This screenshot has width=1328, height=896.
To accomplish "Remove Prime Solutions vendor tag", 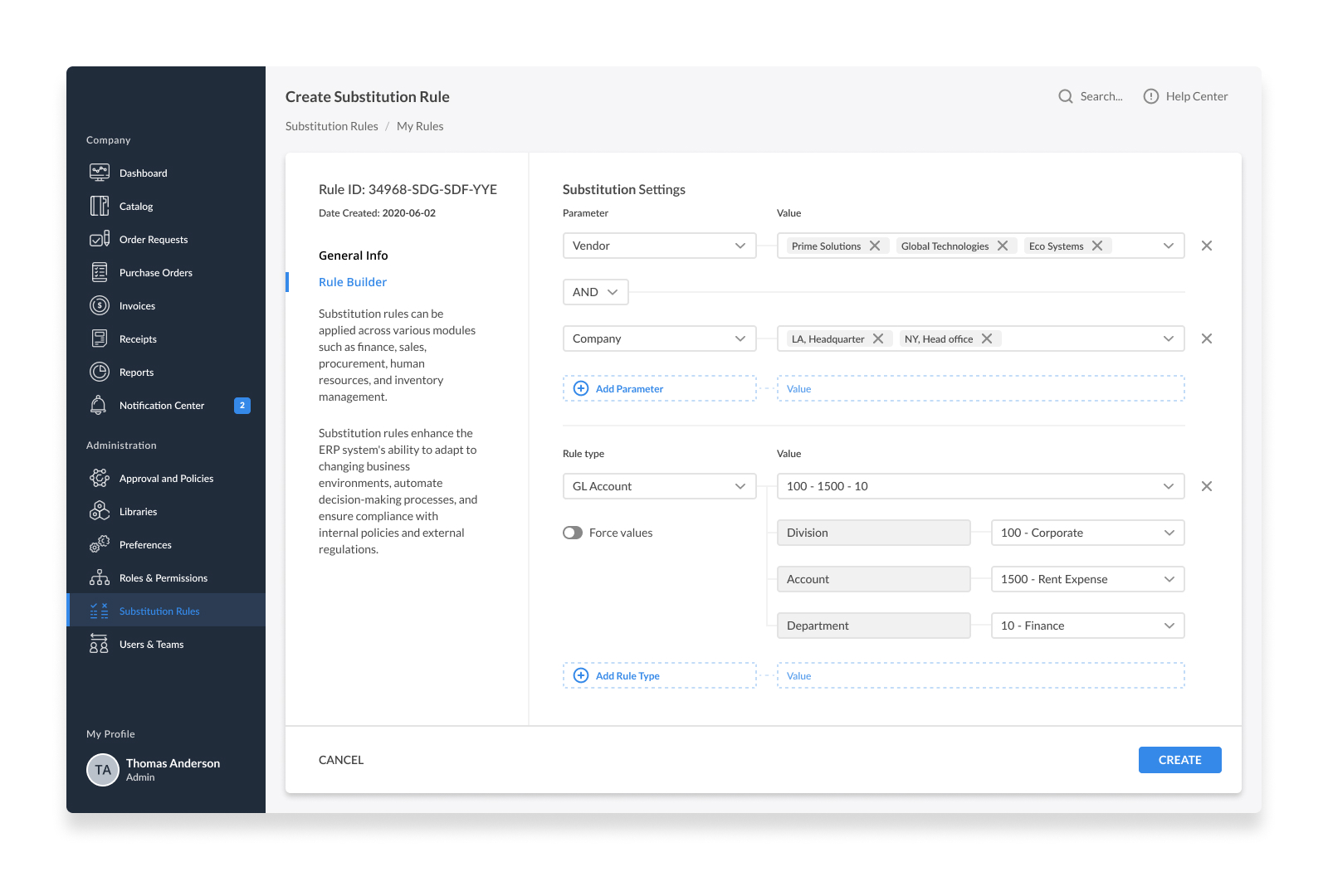I will pyautogui.click(x=875, y=246).
